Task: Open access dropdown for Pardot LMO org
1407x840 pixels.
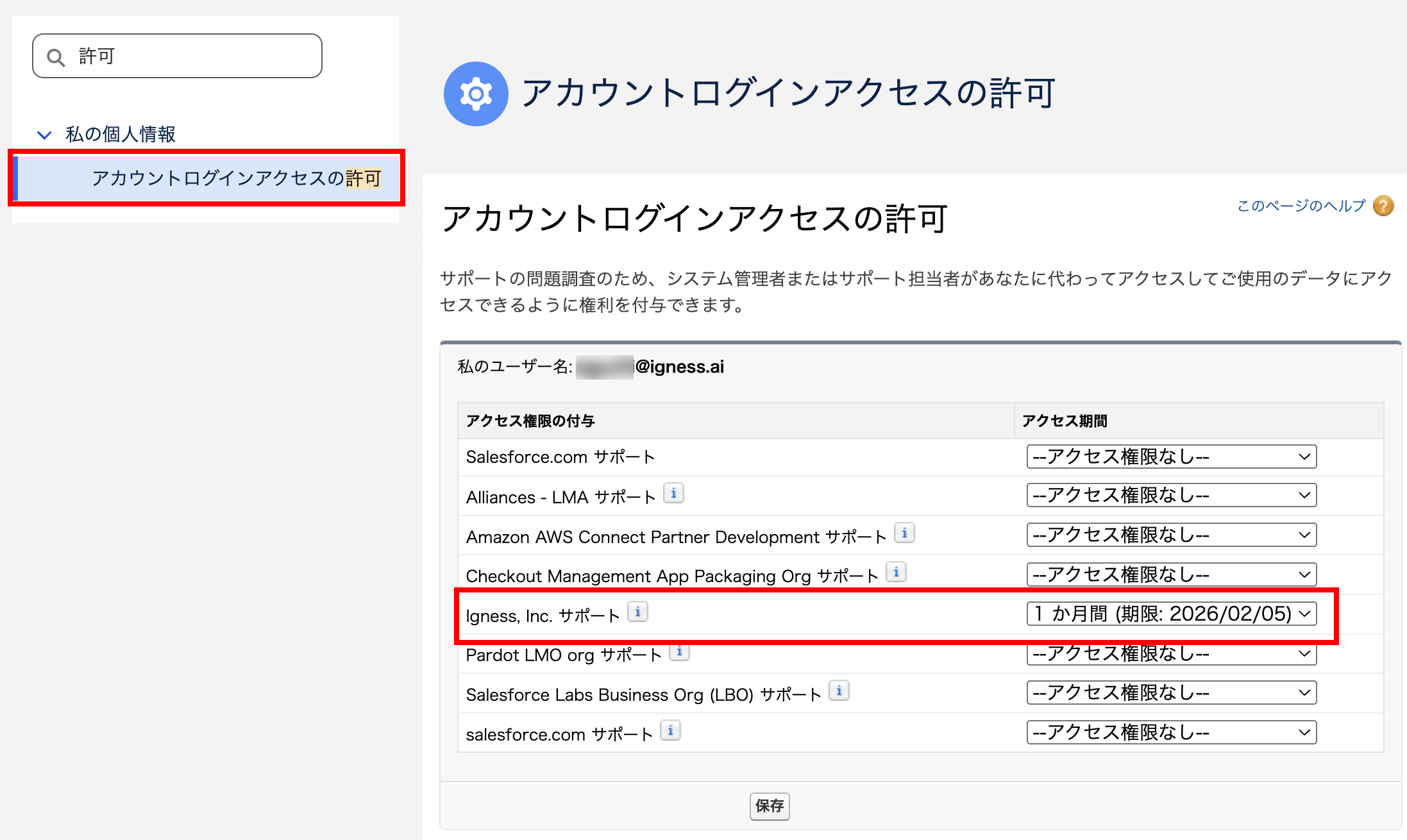Action: coord(1171,654)
